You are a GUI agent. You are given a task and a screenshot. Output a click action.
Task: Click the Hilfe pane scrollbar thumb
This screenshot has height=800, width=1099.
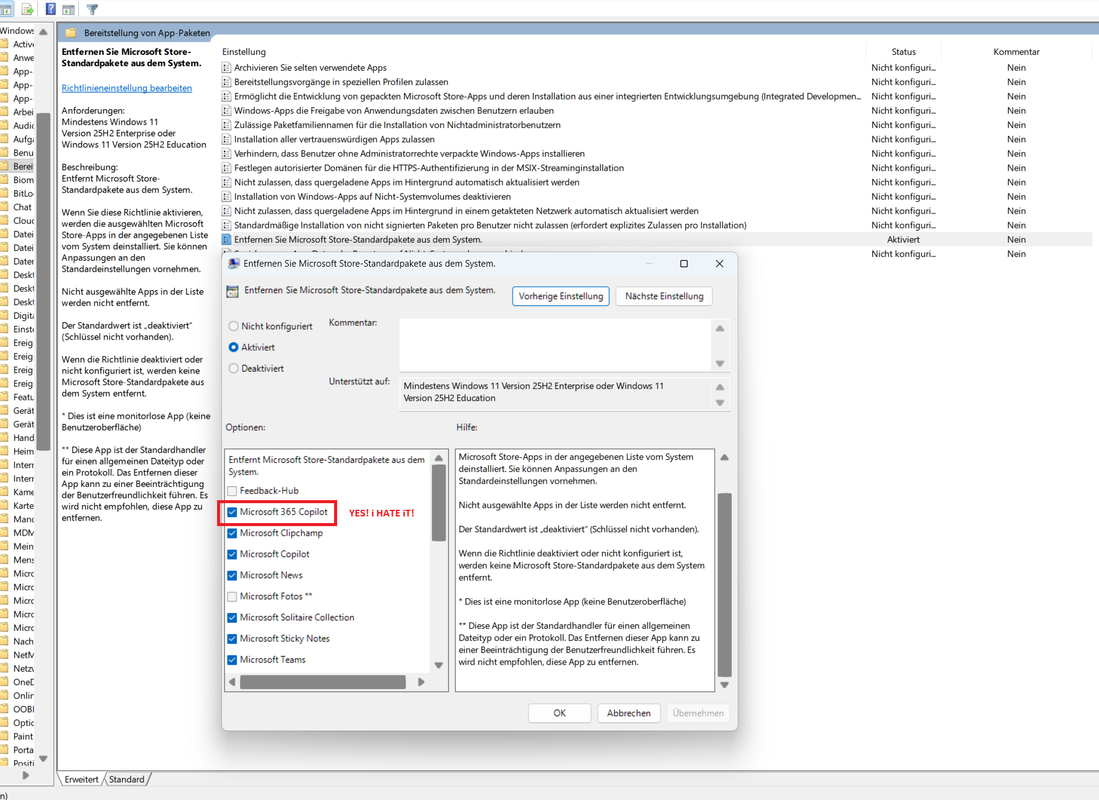[725, 584]
